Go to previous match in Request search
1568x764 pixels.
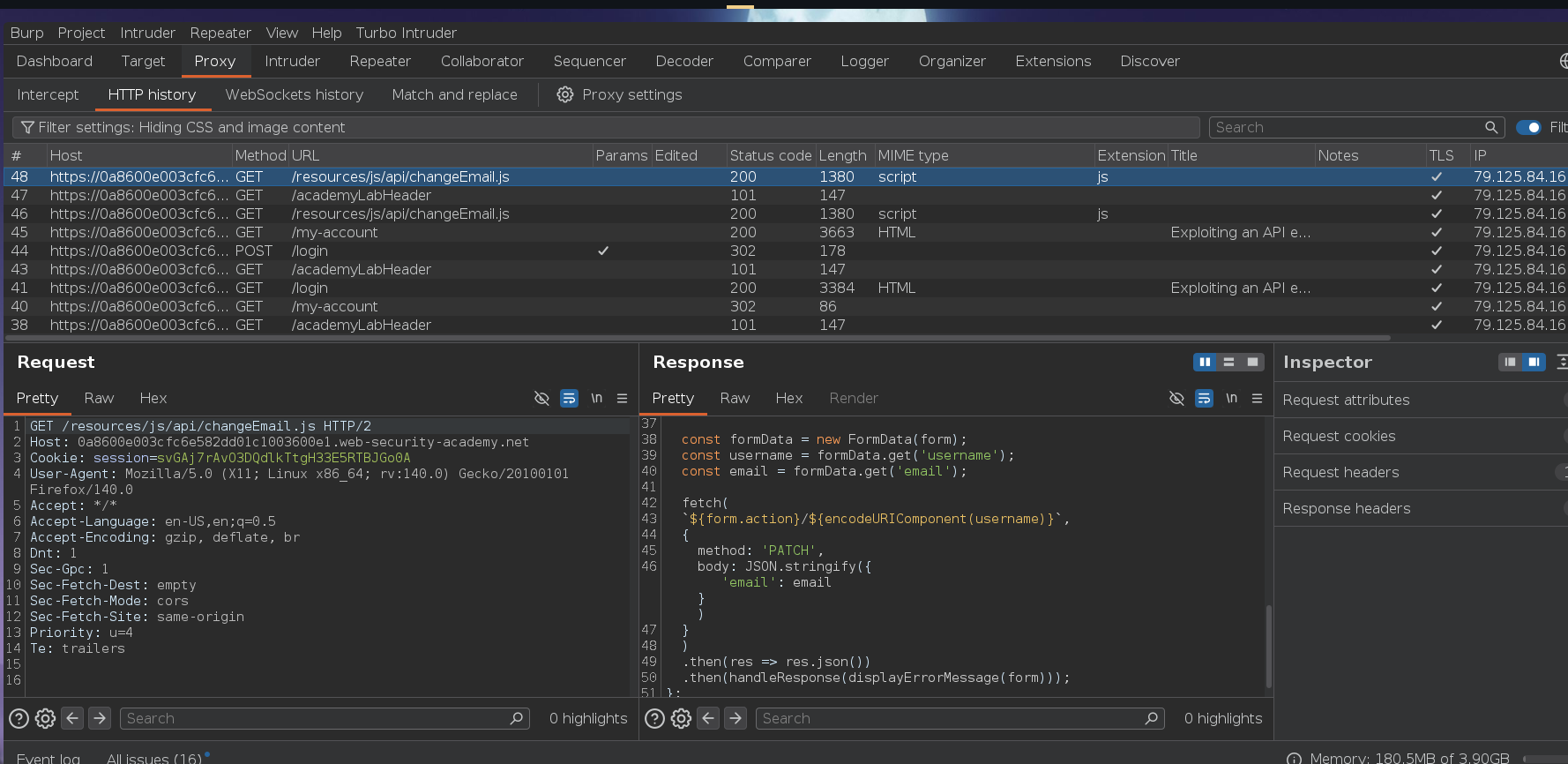pos(72,718)
